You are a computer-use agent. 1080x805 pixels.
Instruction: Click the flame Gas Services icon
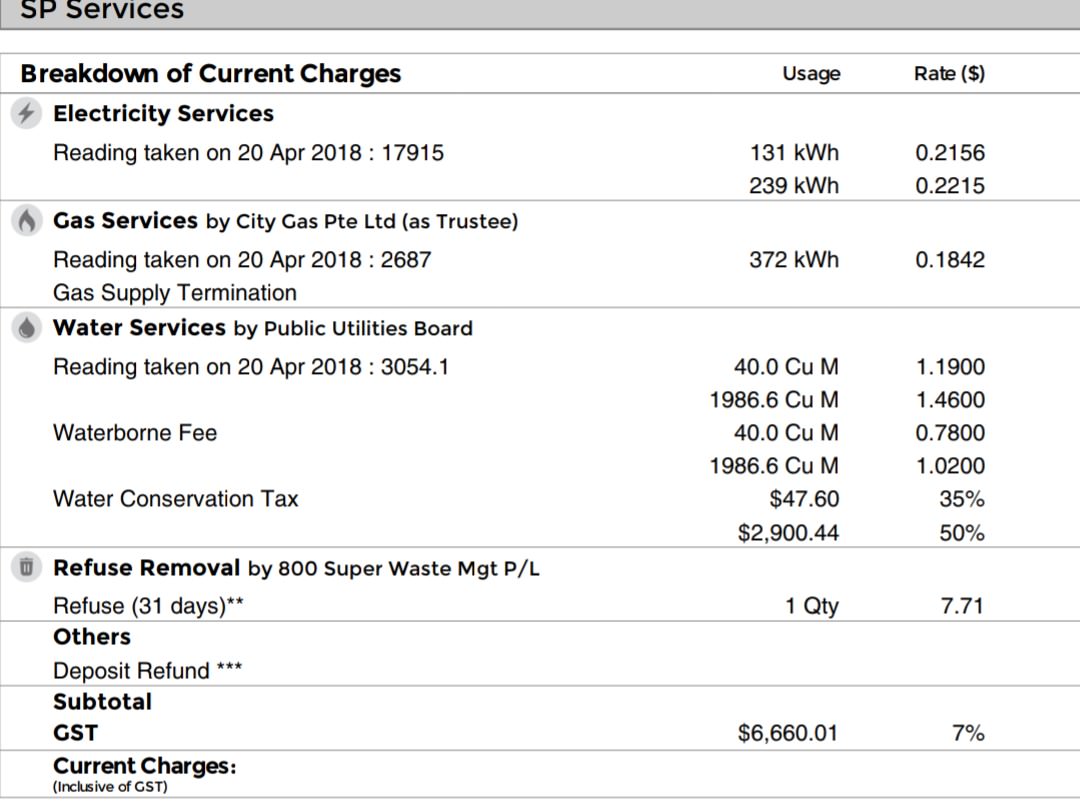coord(27,221)
